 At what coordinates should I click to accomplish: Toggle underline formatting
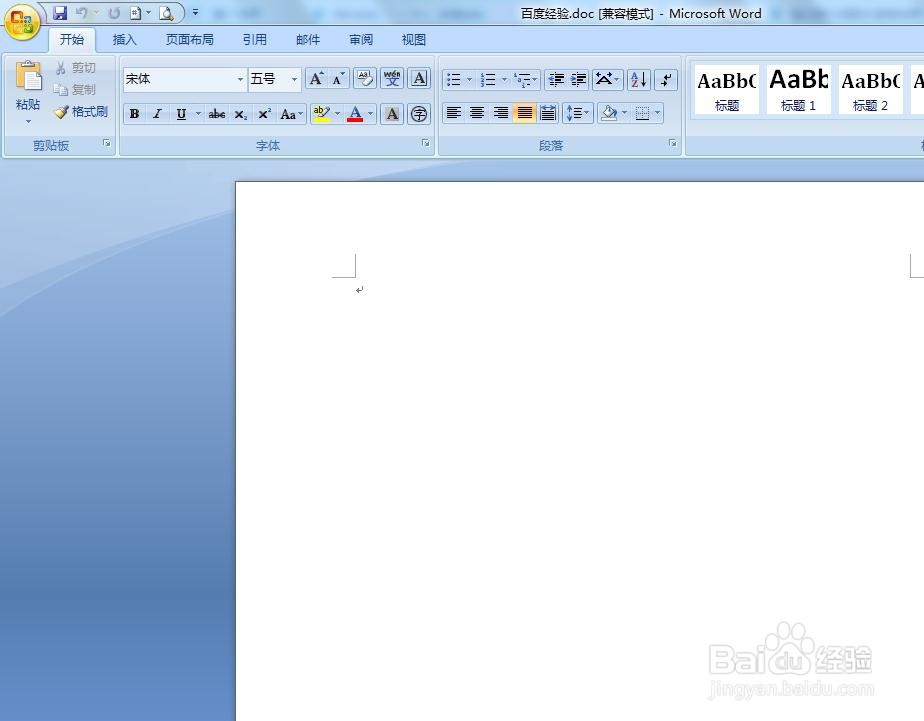click(182, 114)
